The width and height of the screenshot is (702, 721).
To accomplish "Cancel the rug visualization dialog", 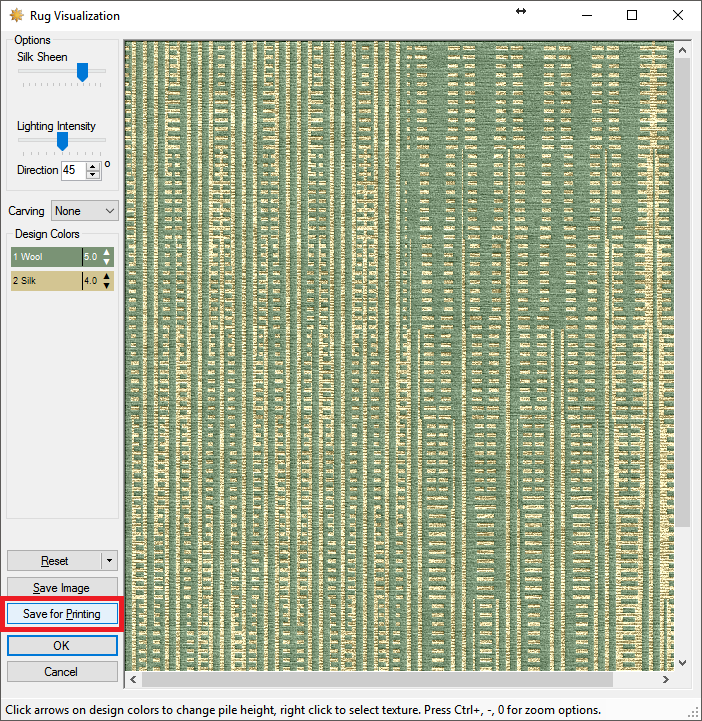I will tap(62, 672).
